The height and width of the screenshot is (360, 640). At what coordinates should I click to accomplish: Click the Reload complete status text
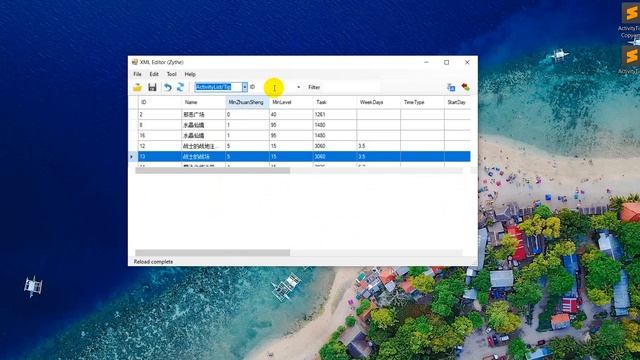point(153,262)
